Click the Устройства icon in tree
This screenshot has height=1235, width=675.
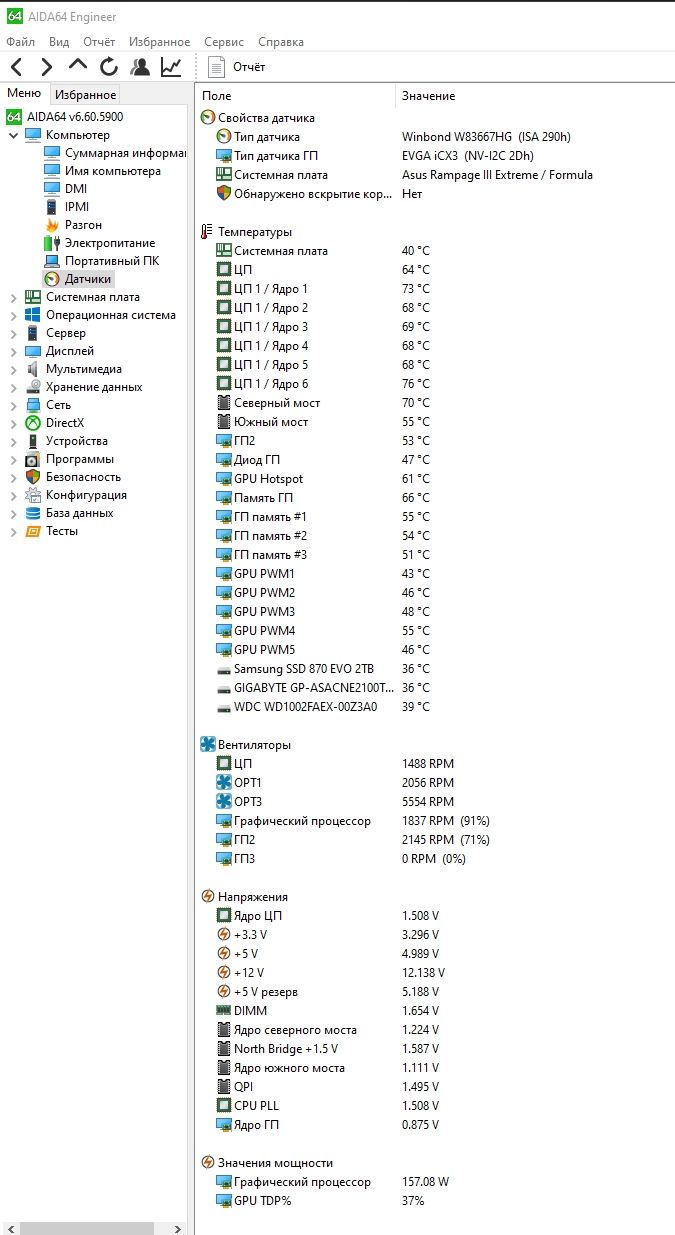33,441
